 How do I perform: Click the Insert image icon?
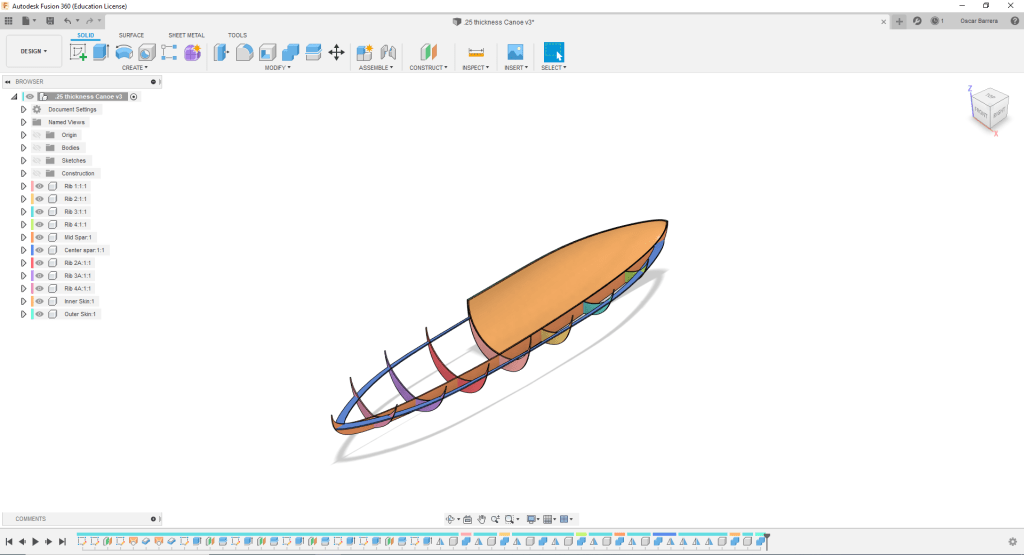(x=515, y=52)
